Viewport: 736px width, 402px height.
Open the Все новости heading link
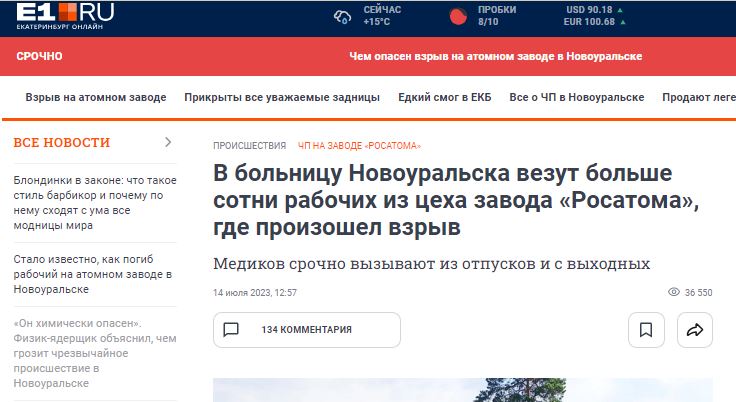[x=61, y=142]
